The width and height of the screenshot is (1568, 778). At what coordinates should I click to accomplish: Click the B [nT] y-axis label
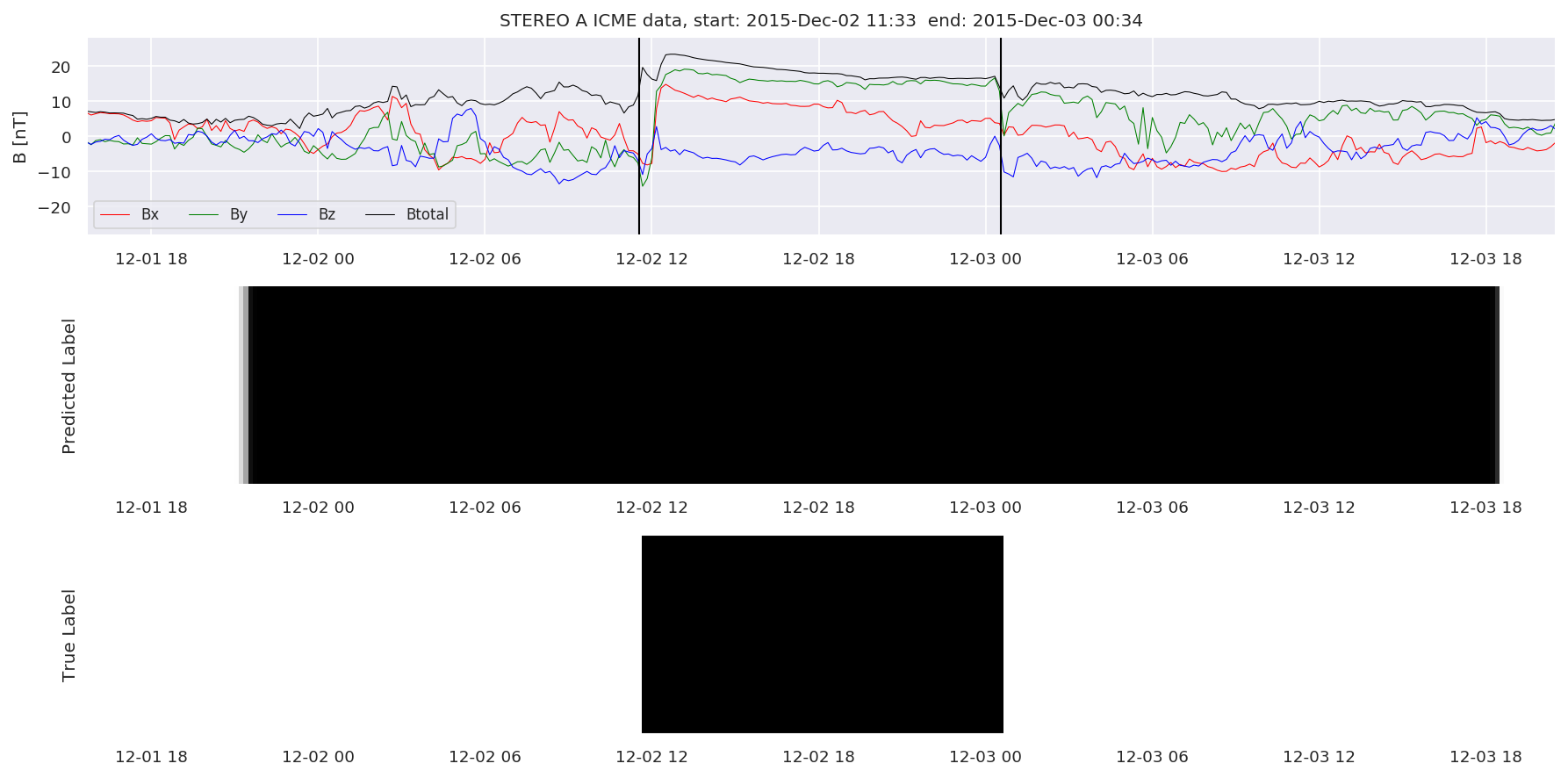coord(19,136)
